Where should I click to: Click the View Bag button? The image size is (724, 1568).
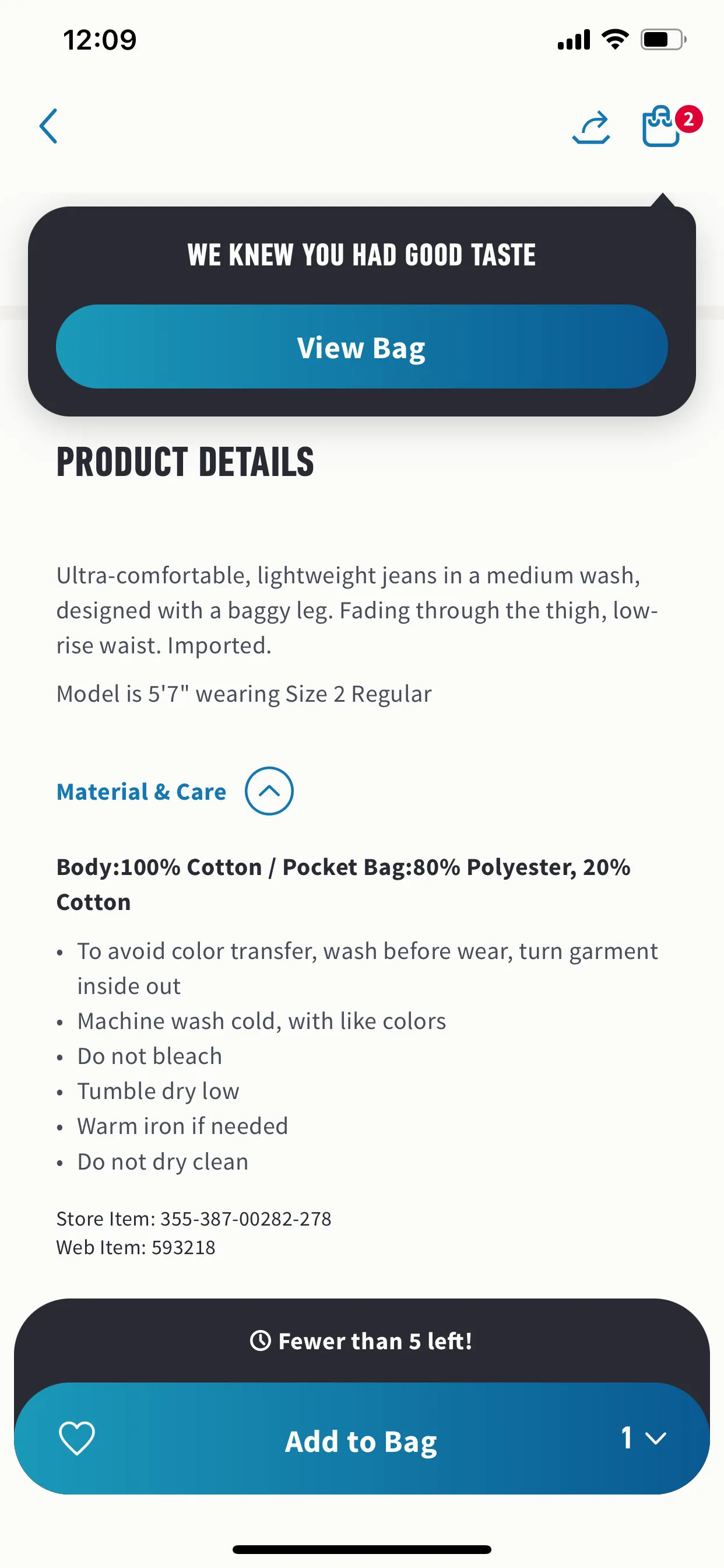pos(362,347)
